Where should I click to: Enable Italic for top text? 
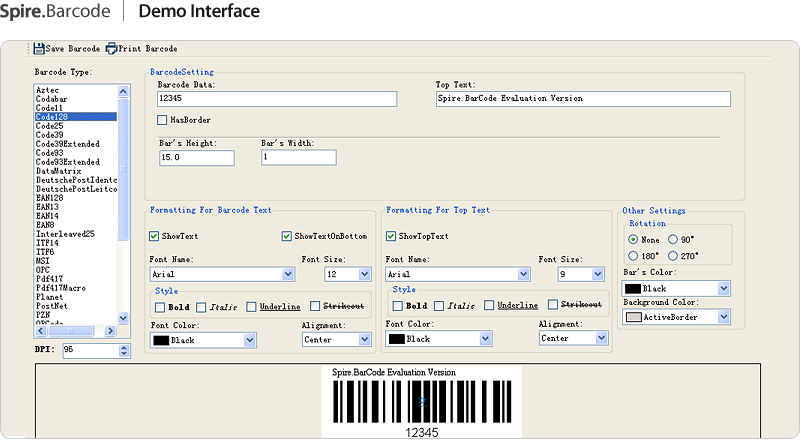click(439, 306)
